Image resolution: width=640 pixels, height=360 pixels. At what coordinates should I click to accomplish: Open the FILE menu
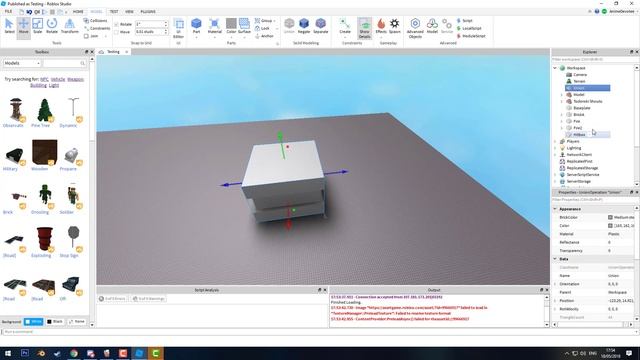coord(8,12)
